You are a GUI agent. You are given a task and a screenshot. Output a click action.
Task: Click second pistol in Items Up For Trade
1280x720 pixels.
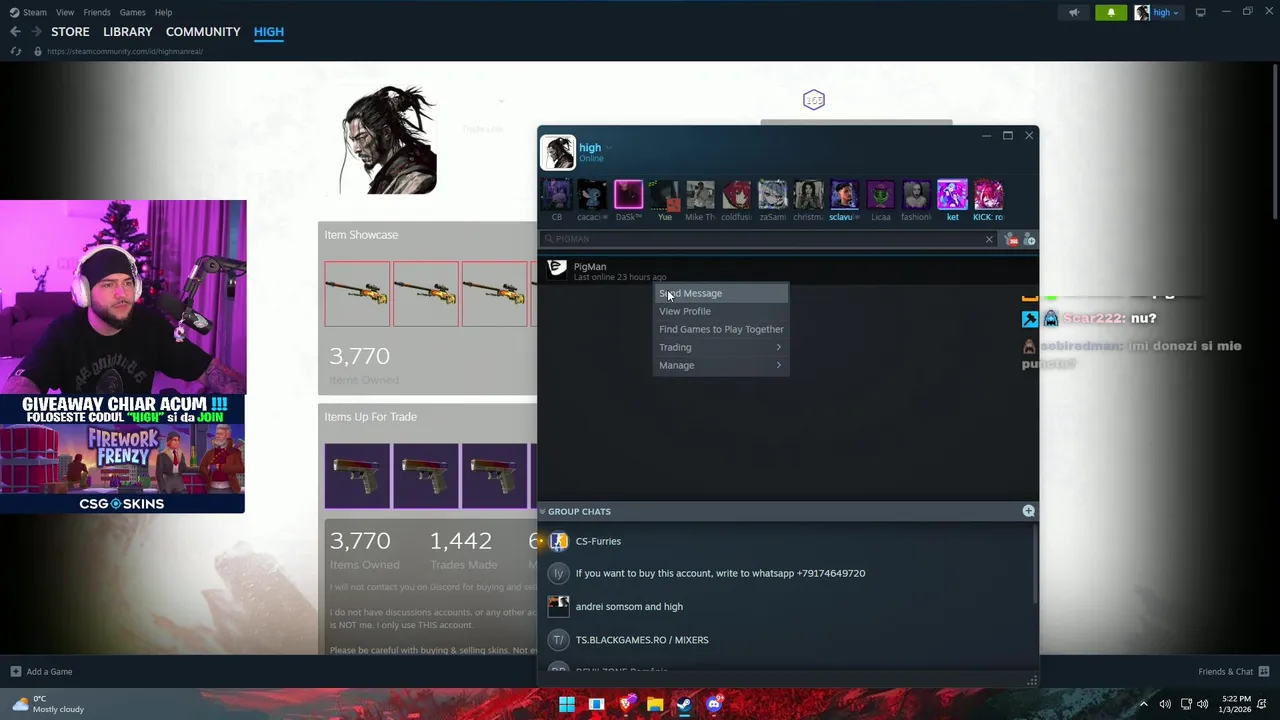point(426,476)
